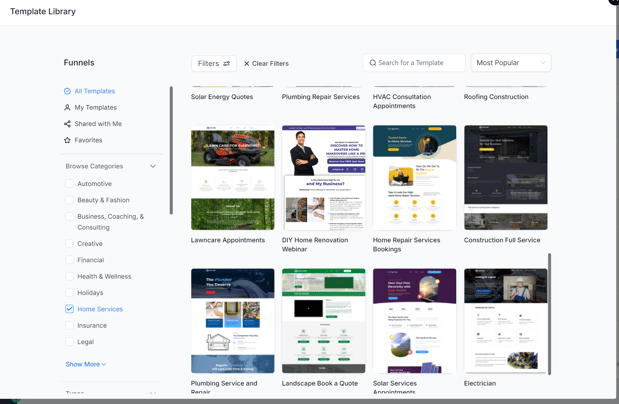Focus the Search for a Template field

[420, 63]
